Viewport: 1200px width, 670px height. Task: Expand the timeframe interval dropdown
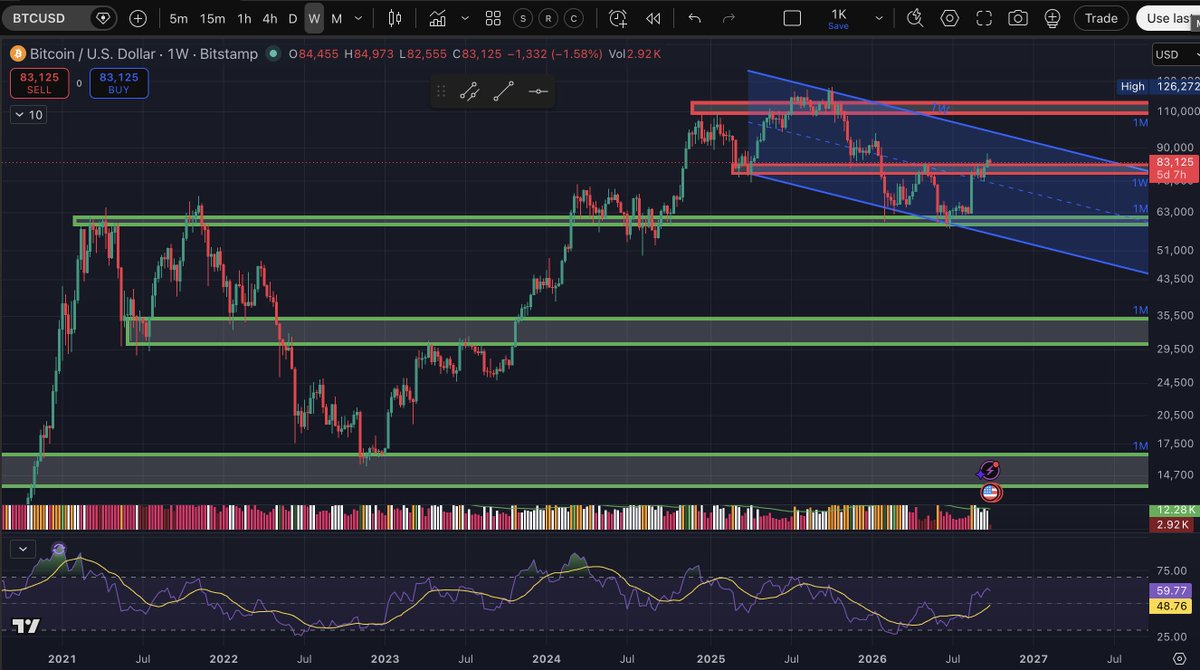(360, 18)
